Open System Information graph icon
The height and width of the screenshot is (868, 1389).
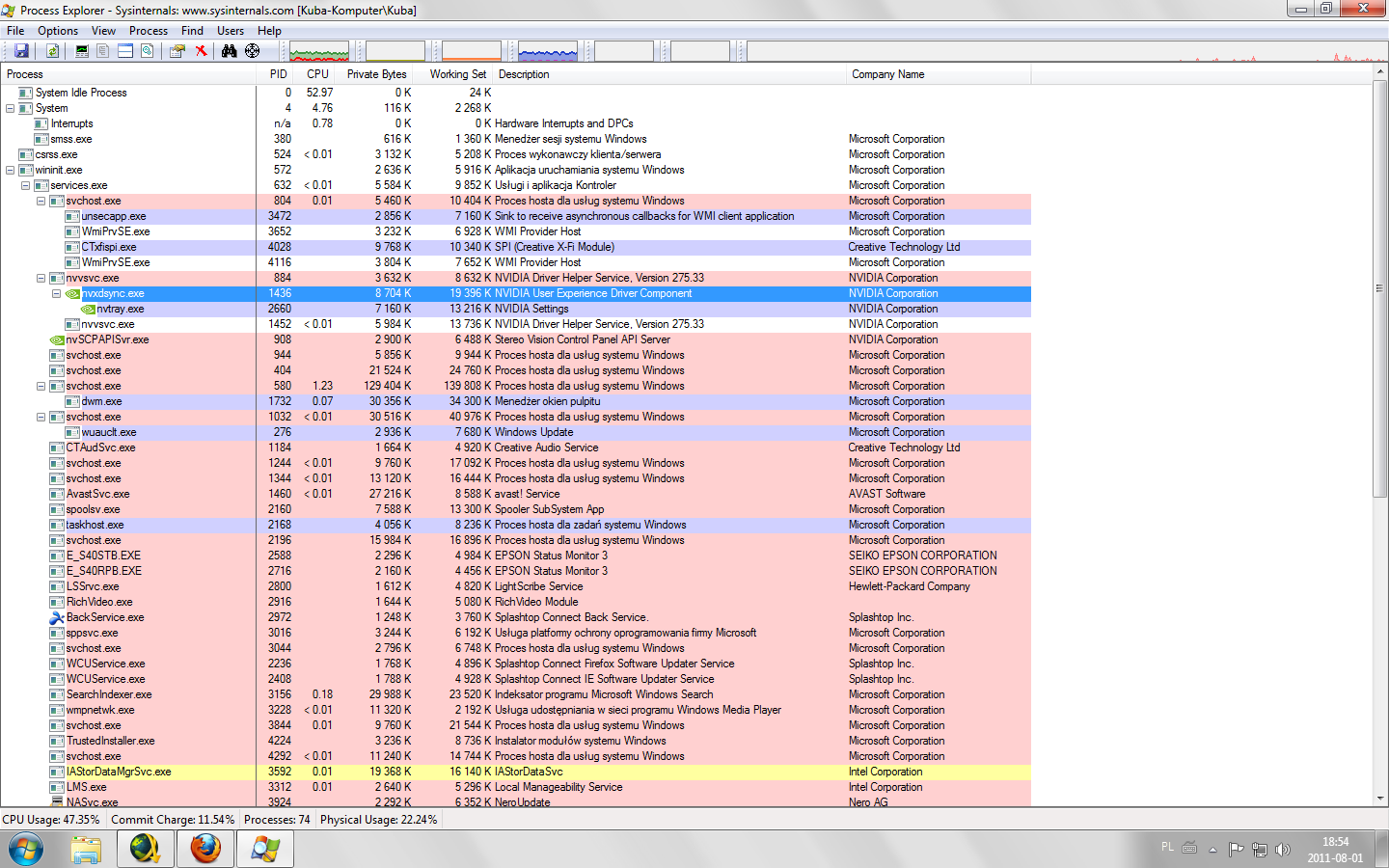82,51
